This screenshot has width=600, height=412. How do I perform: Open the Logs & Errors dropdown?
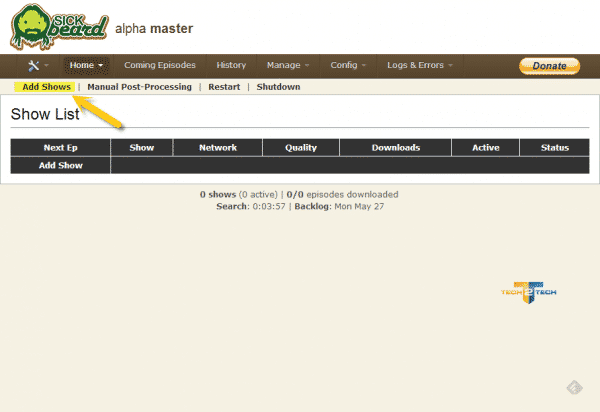tap(420, 66)
